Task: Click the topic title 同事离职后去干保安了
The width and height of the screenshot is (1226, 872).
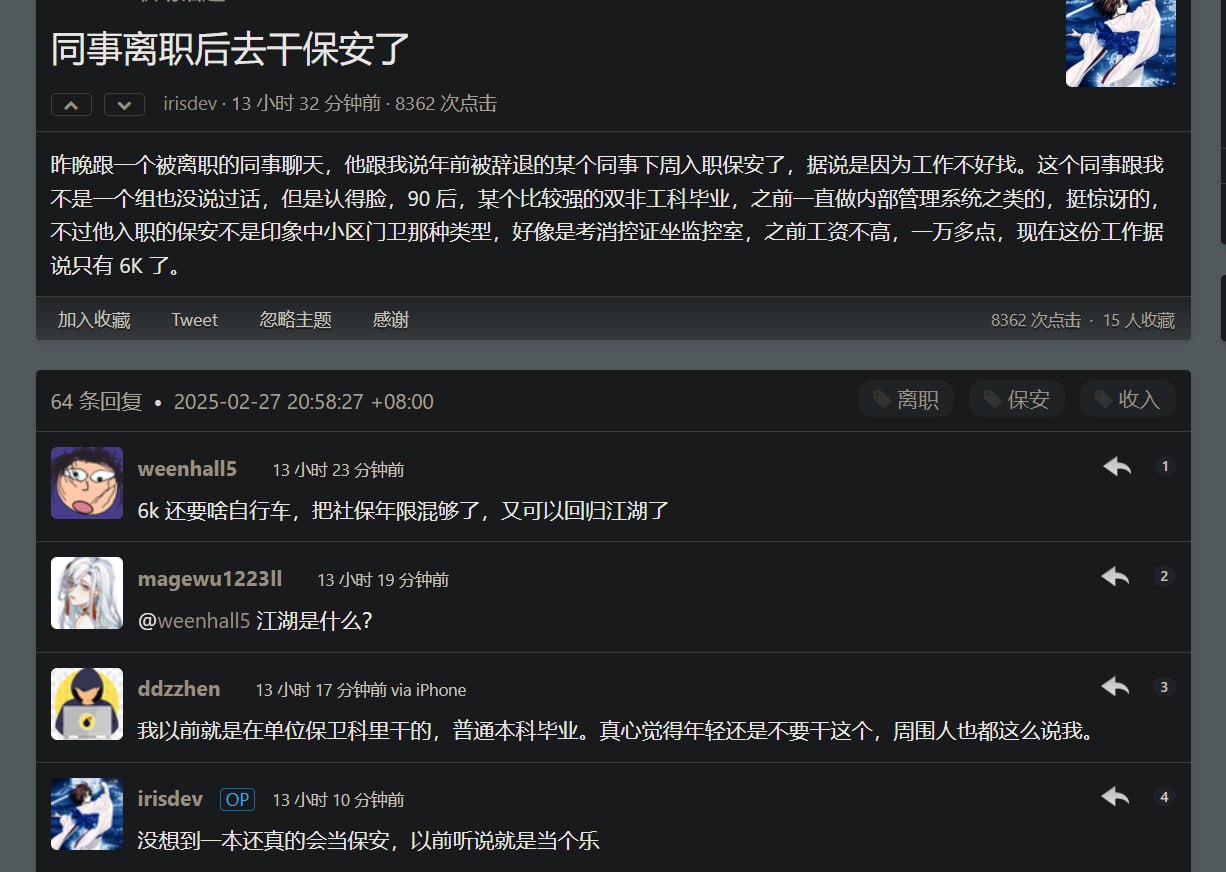Action: tap(231, 49)
